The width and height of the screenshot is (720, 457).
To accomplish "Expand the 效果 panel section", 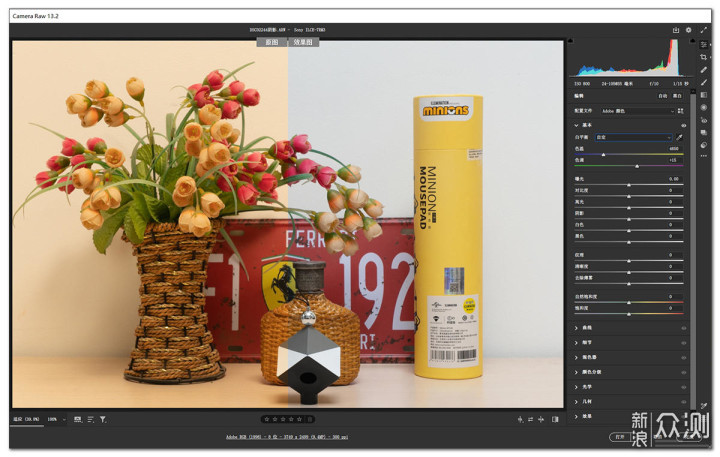I will 576,416.
